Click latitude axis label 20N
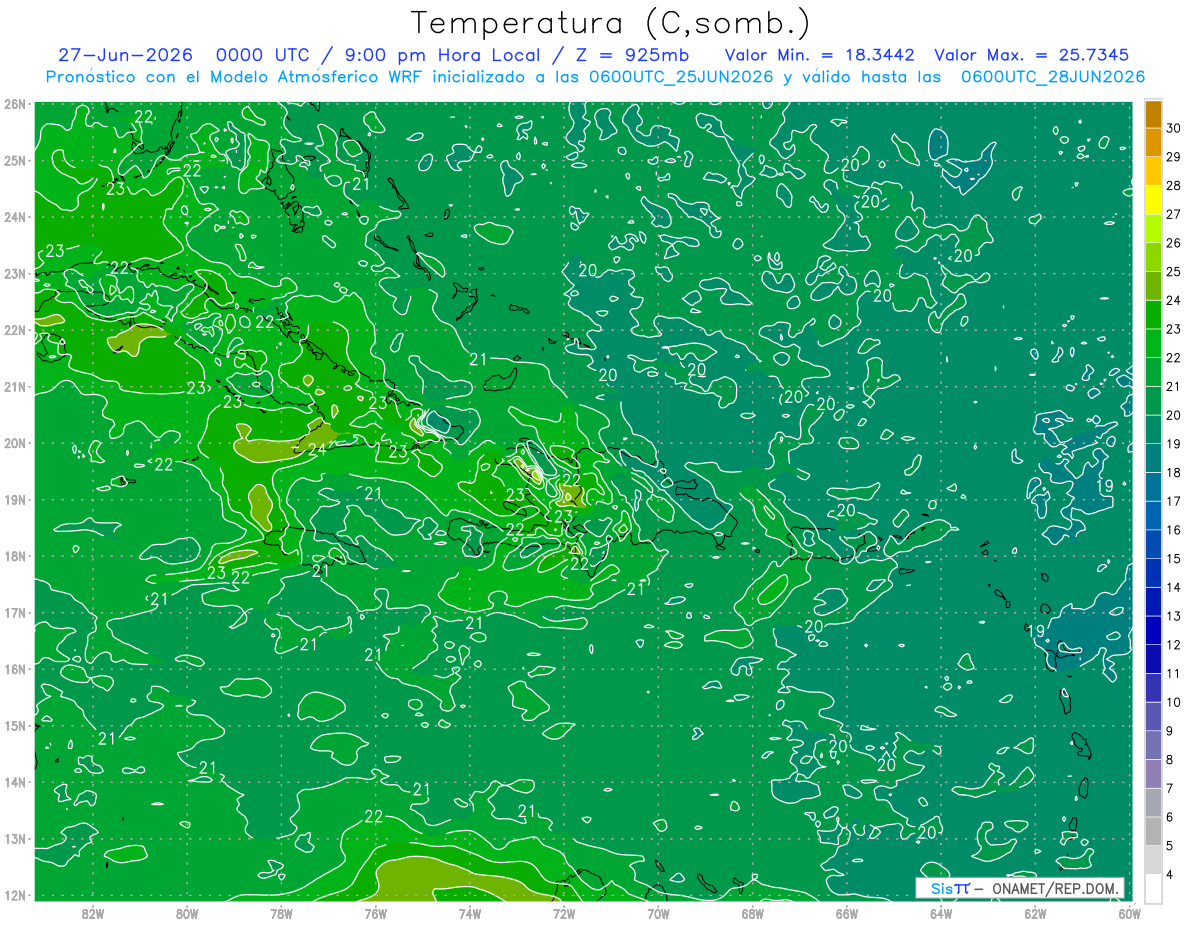This screenshot has width=1200, height=927. [x=14, y=443]
